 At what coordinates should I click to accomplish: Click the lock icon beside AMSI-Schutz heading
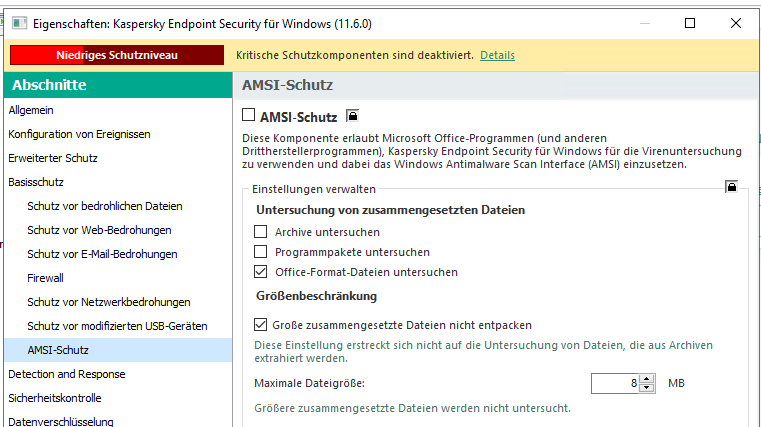click(351, 117)
